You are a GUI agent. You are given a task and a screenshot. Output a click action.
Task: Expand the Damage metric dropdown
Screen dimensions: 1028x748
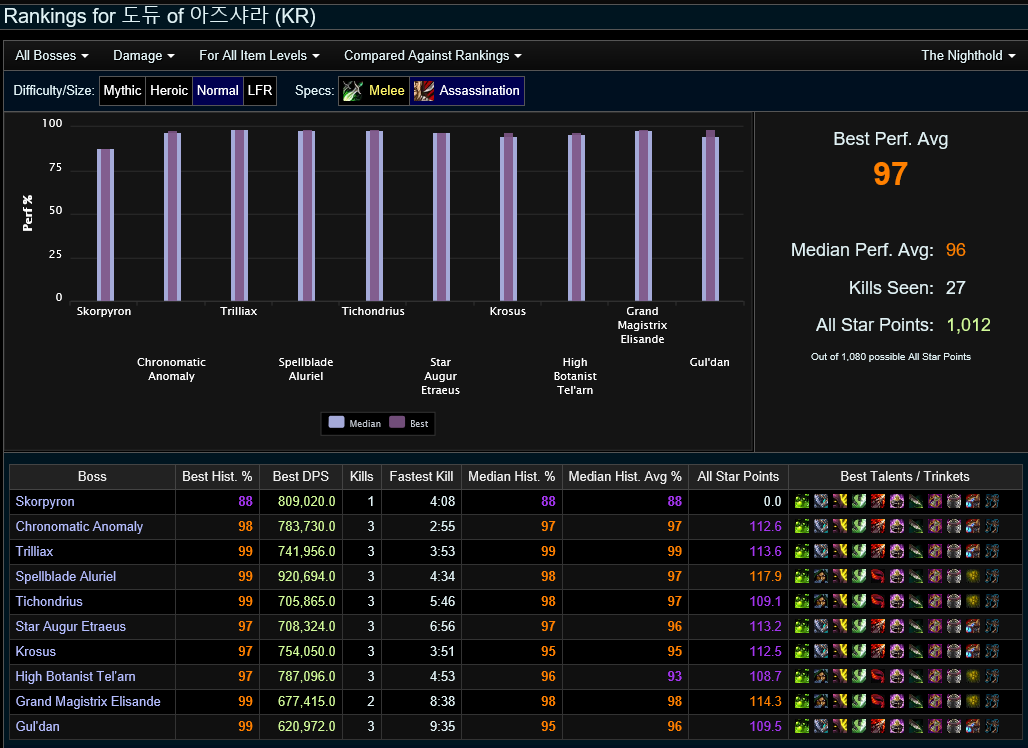[x=144, y=56]
